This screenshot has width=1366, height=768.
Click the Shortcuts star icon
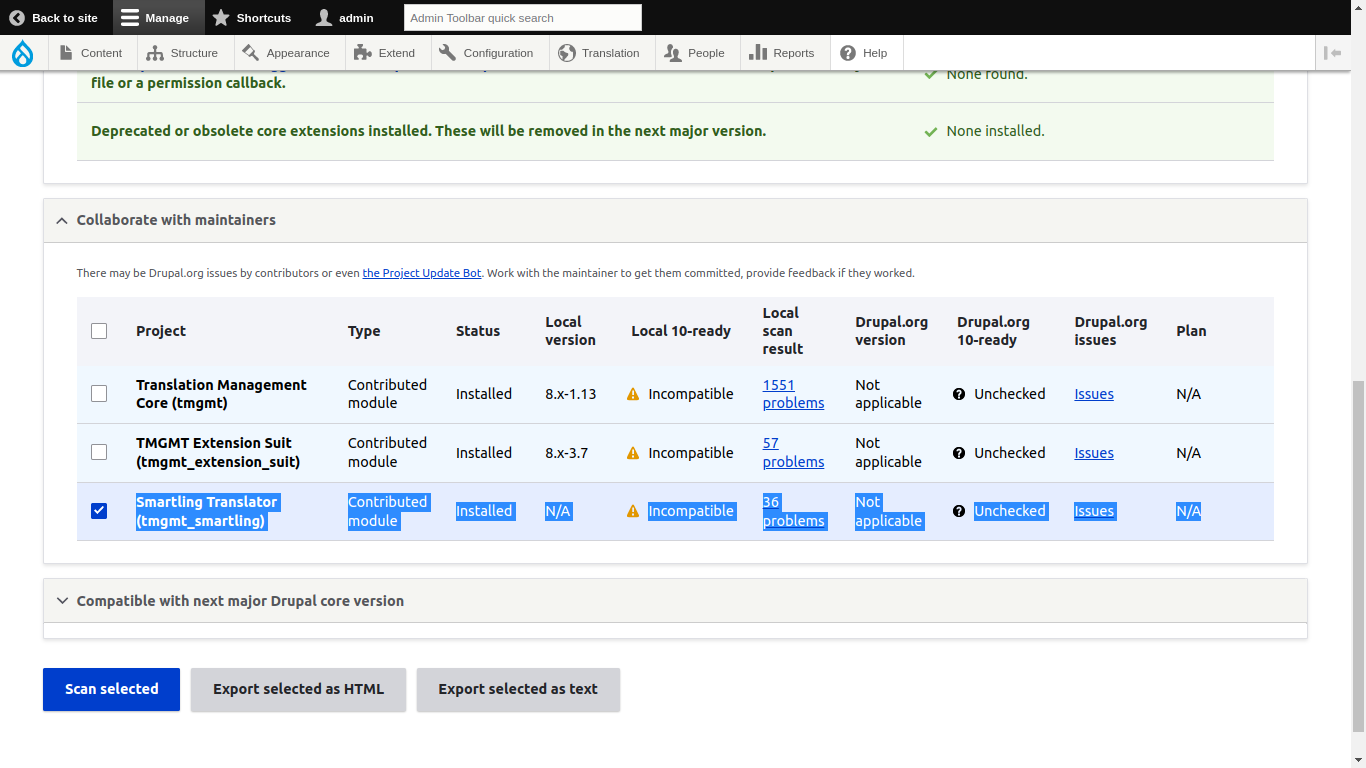pyautogui.click(x=221, y=18)
